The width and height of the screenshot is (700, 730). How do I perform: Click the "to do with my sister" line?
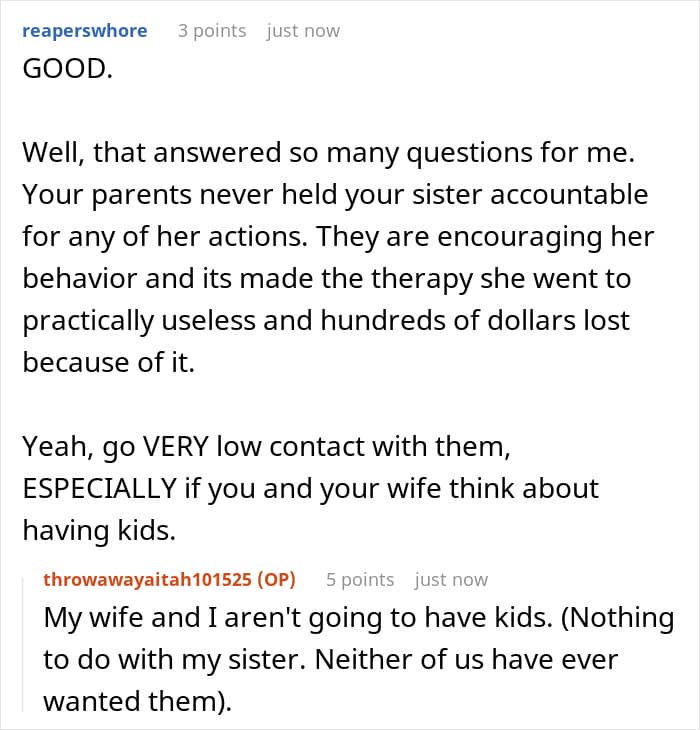point(330,660)
